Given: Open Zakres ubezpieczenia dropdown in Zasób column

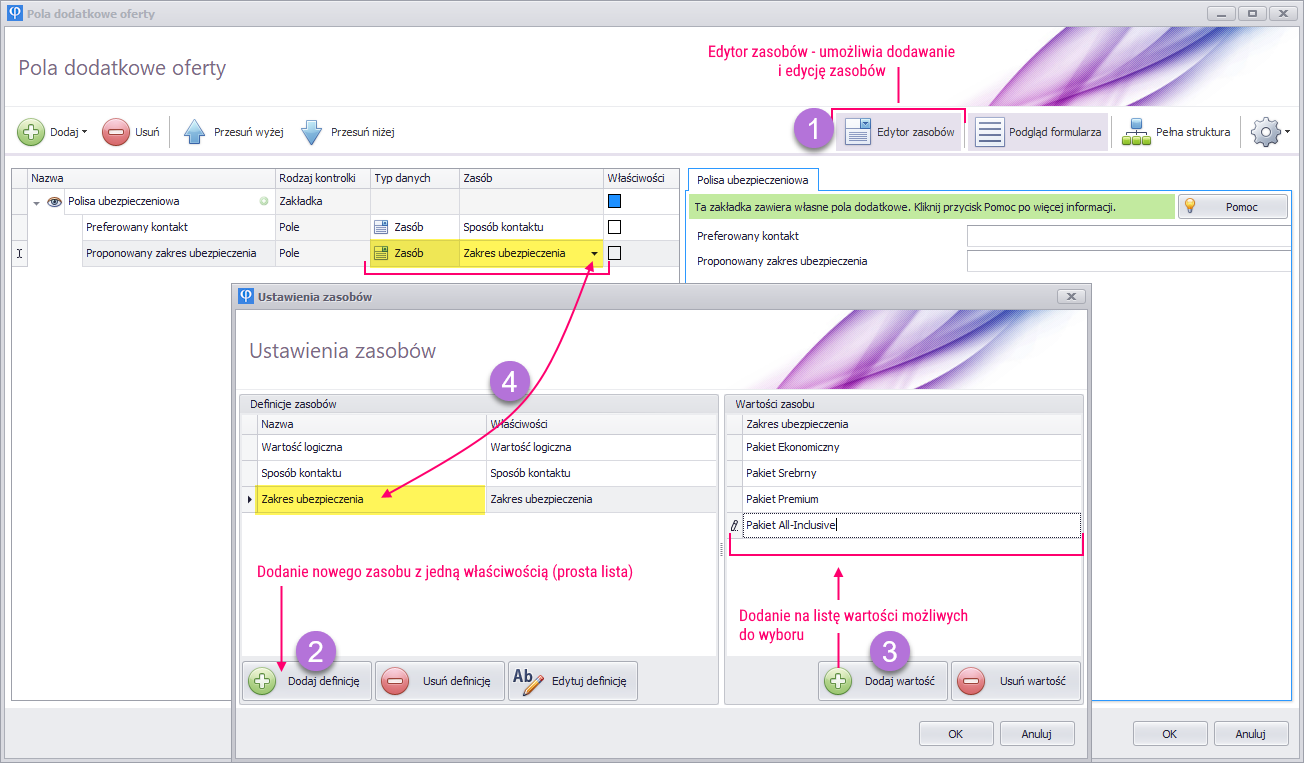Looking at the screenshot, I should click(x=594, y=254).
